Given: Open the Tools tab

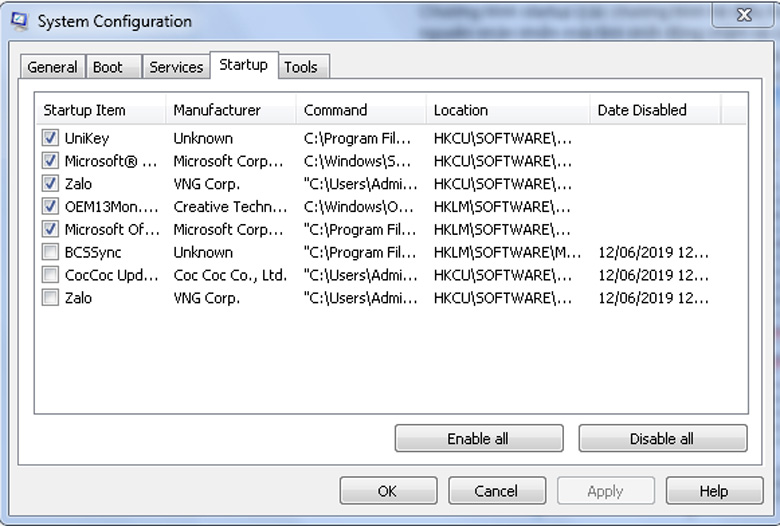Looking at the screenshot, I should (300, 67).
